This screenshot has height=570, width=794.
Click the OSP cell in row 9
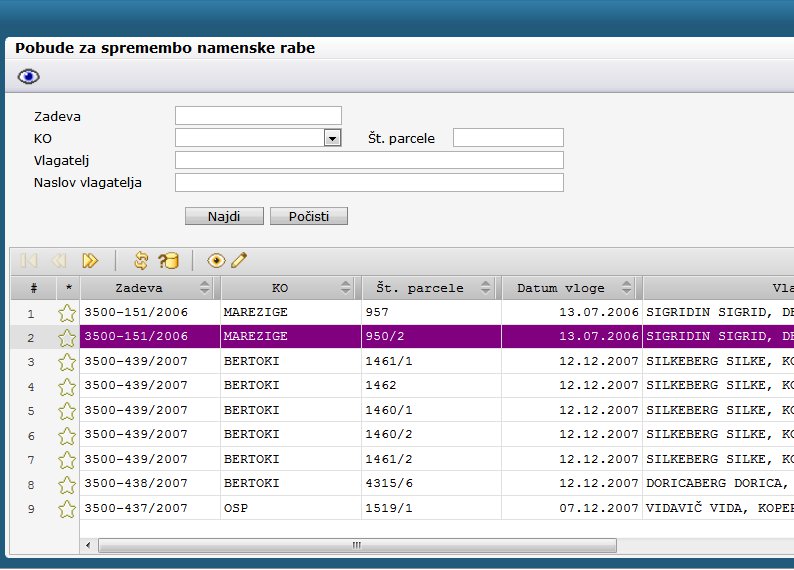(x=291, y=508)
